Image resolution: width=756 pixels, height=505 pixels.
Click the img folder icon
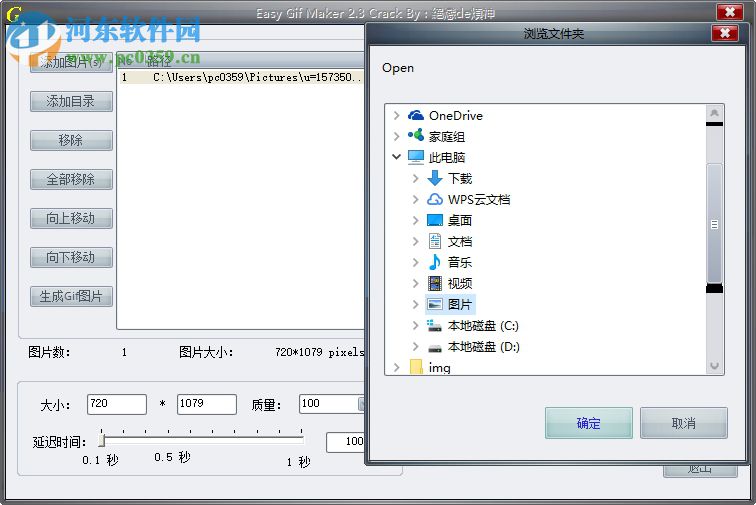pyautogui.click(x=416, y=367)
